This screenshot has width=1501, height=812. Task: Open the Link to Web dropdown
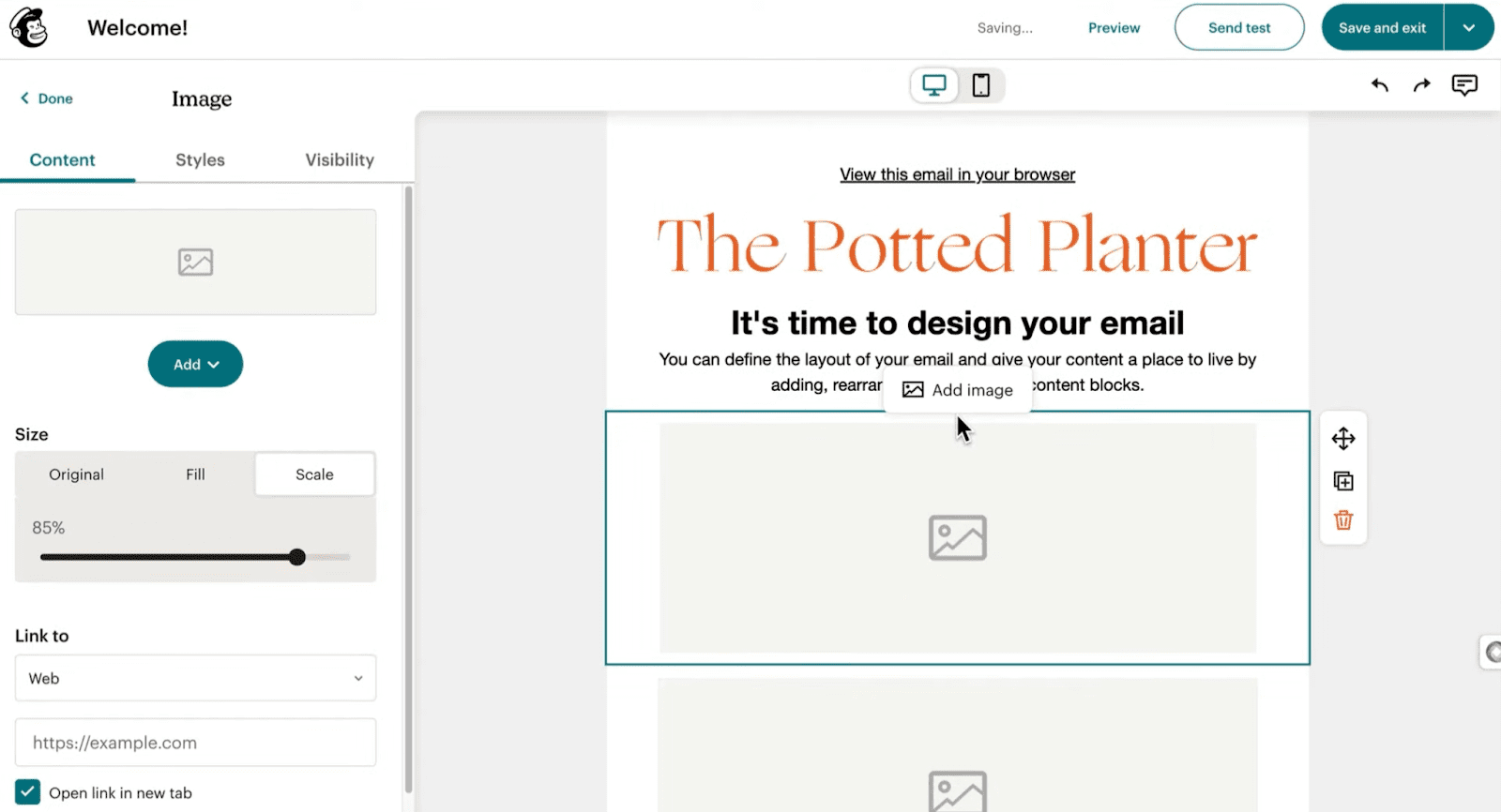pos(195,678)
